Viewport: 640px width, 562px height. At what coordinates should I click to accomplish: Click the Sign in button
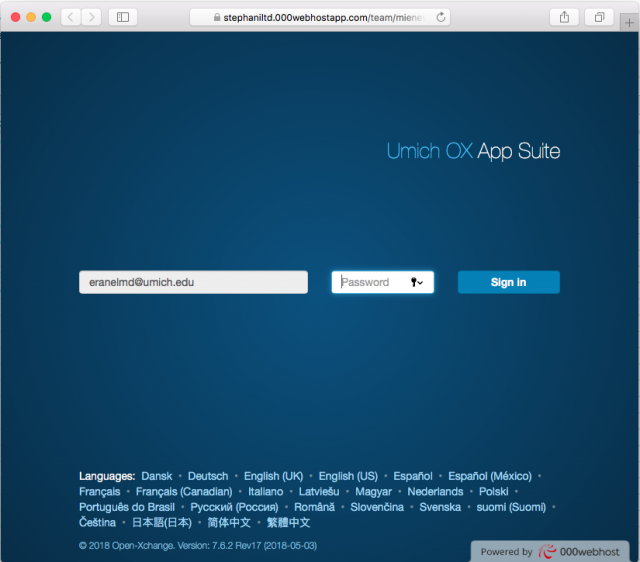click(509, 282)
